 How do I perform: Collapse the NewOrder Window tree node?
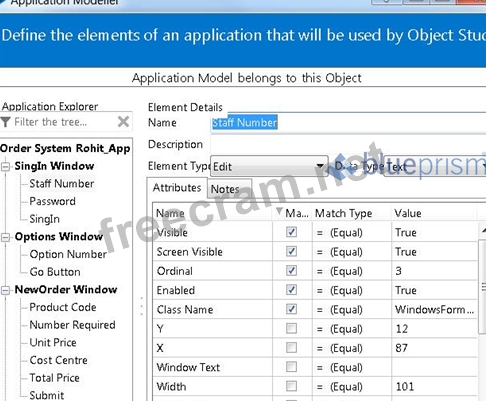pos(5,290)
